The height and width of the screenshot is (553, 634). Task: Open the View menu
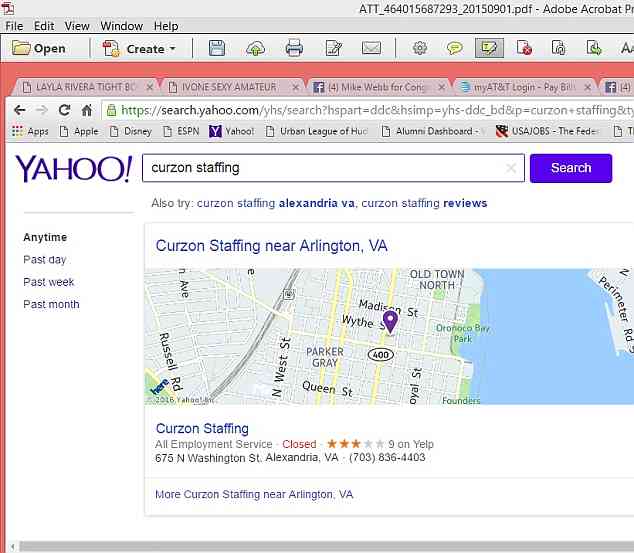[77, 26]
